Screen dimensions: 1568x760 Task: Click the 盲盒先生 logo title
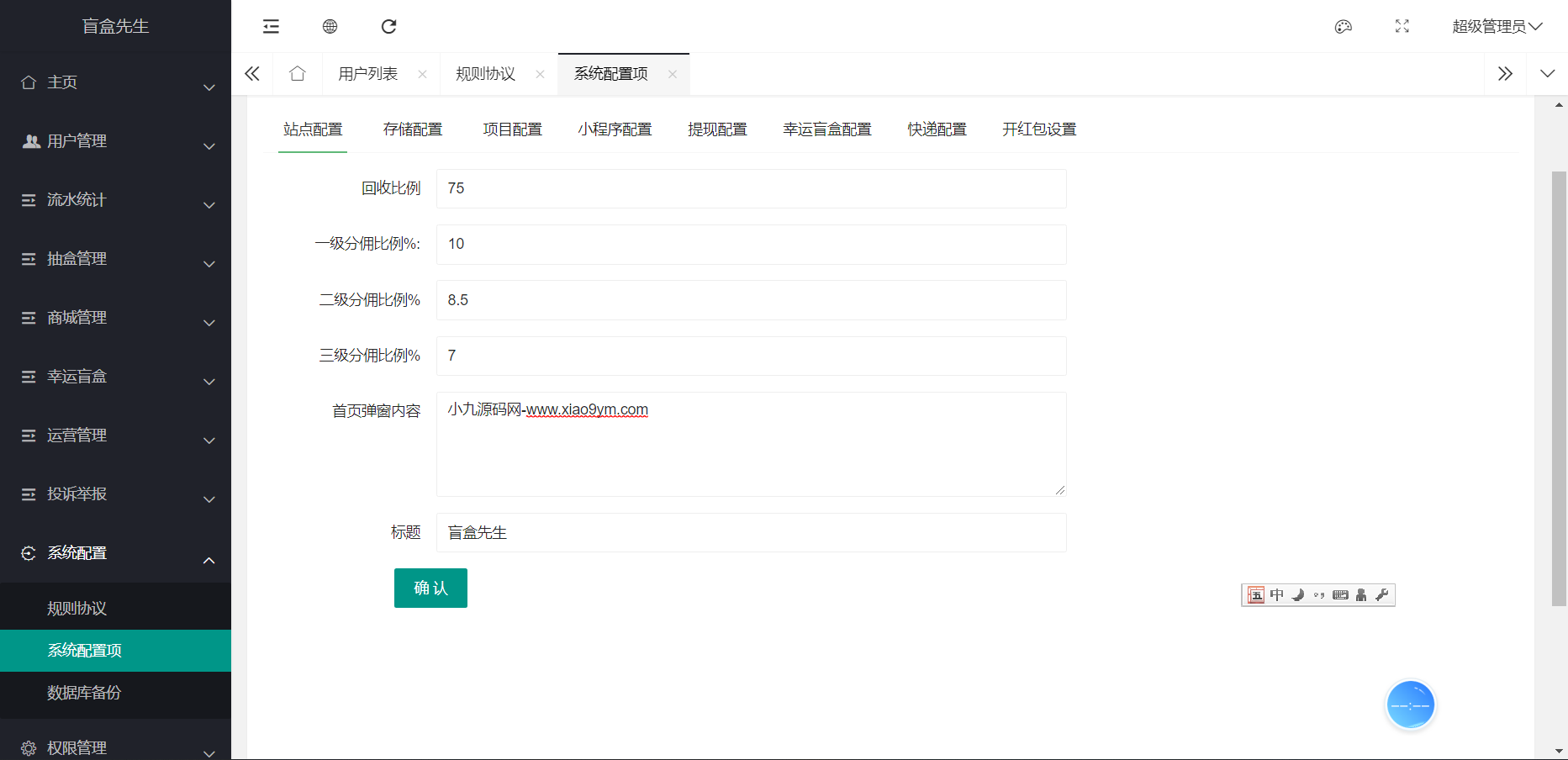point(116,26)
